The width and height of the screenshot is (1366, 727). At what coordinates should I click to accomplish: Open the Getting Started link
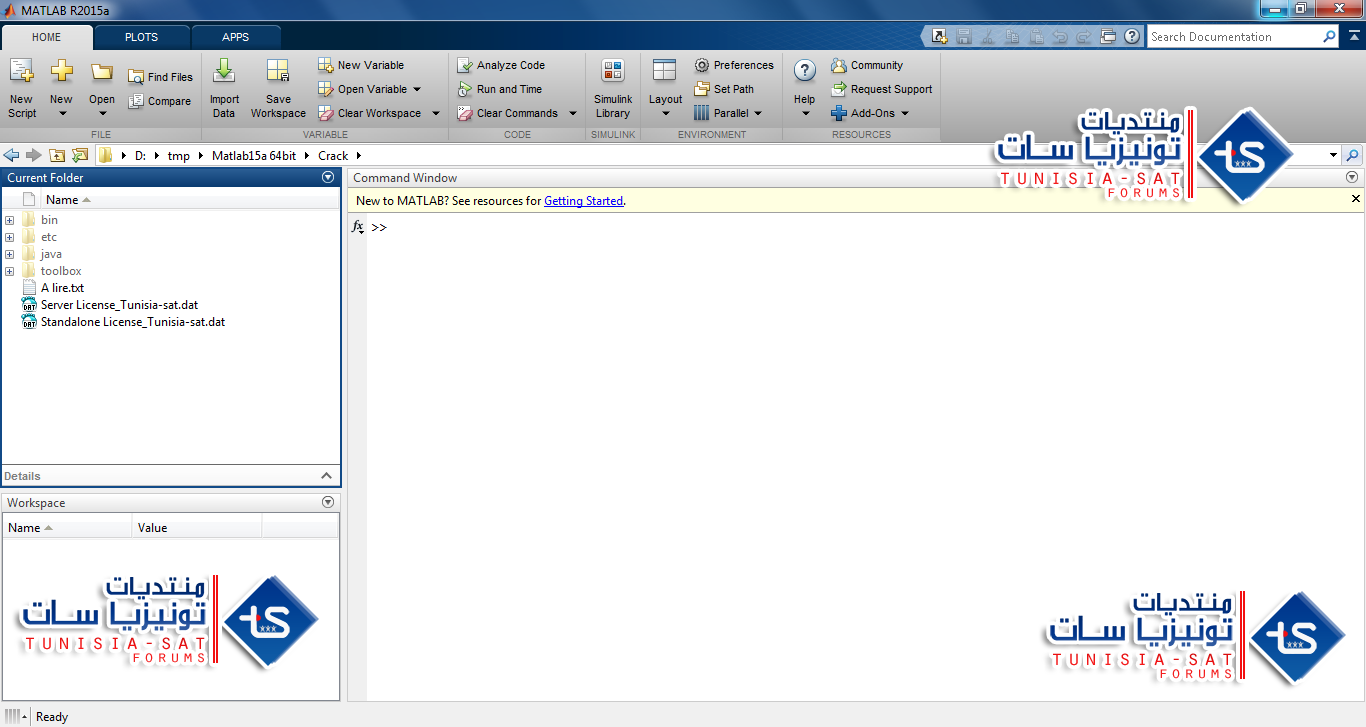[x=583, y=201]
